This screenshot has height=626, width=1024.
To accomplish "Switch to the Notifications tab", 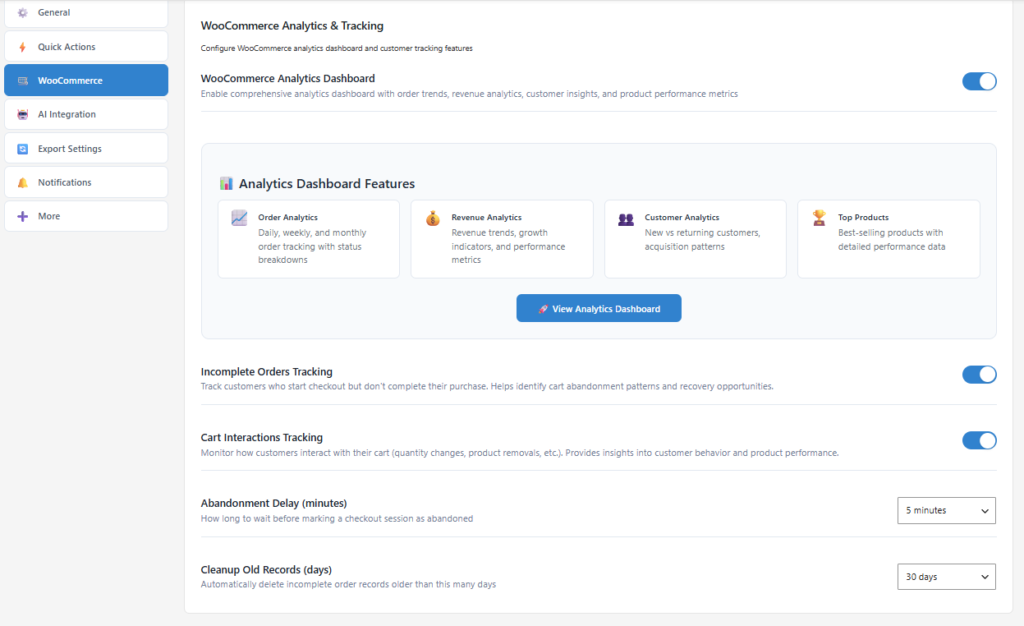I will [x=86, y=183].
